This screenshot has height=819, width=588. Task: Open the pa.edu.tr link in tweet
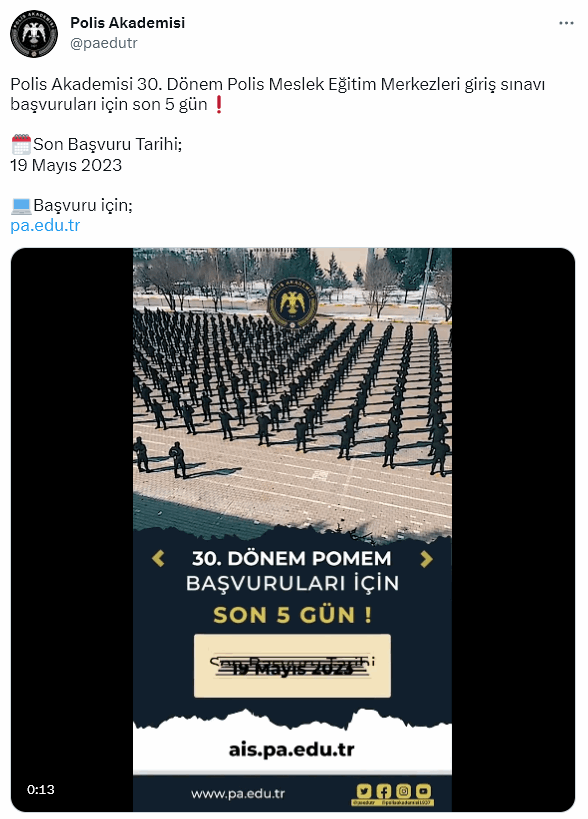pyautogui.click(x=45, y=225)
